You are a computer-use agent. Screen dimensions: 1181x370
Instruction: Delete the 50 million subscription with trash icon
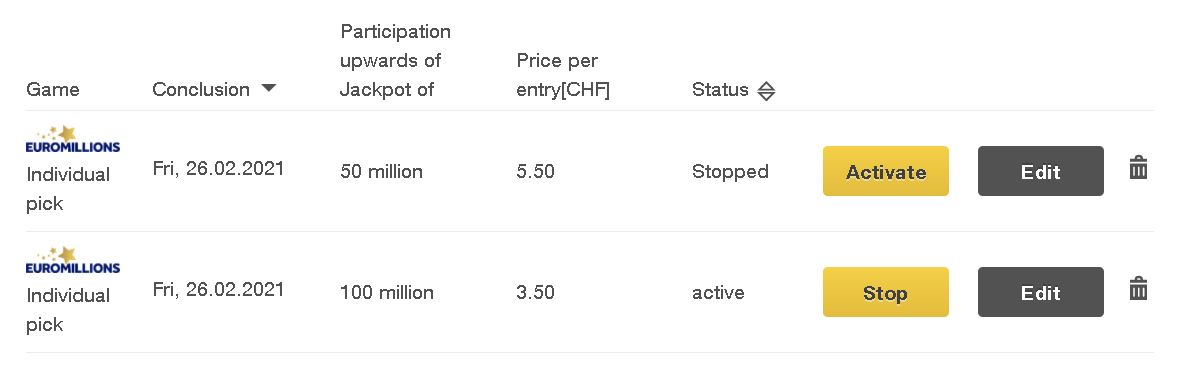[x=1138, y=167]
